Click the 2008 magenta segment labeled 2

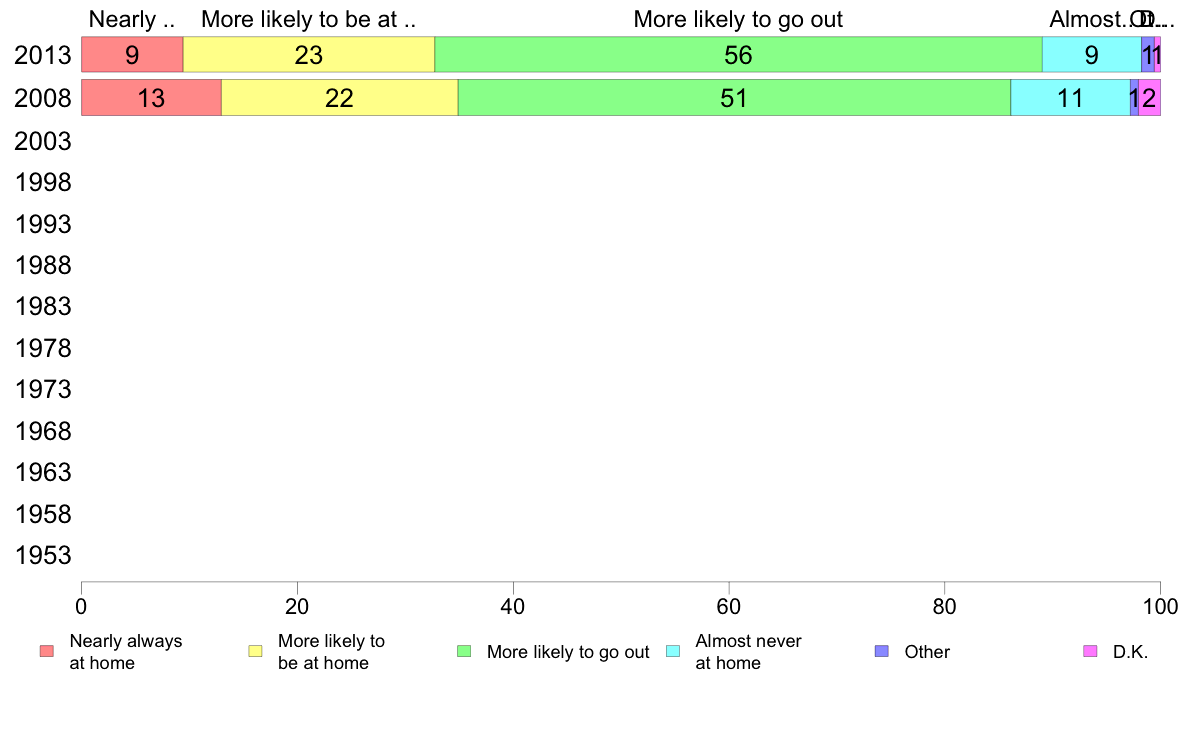click(x=1149, y=98)
